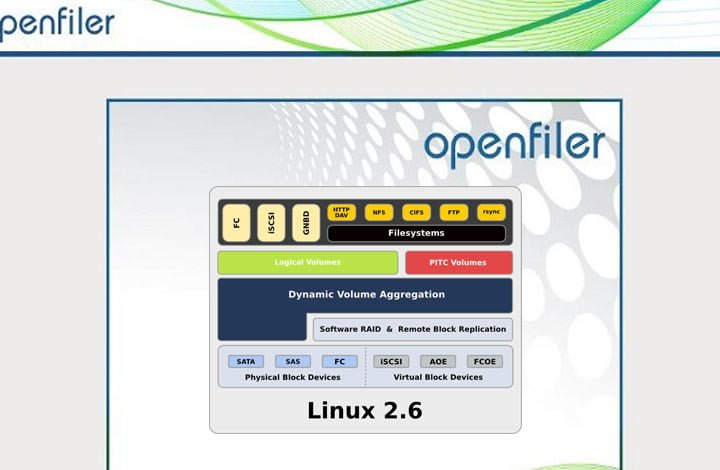Click the vertical GNBD protocol block
Viewport: 720px width, 470px height.
(306, 223)
